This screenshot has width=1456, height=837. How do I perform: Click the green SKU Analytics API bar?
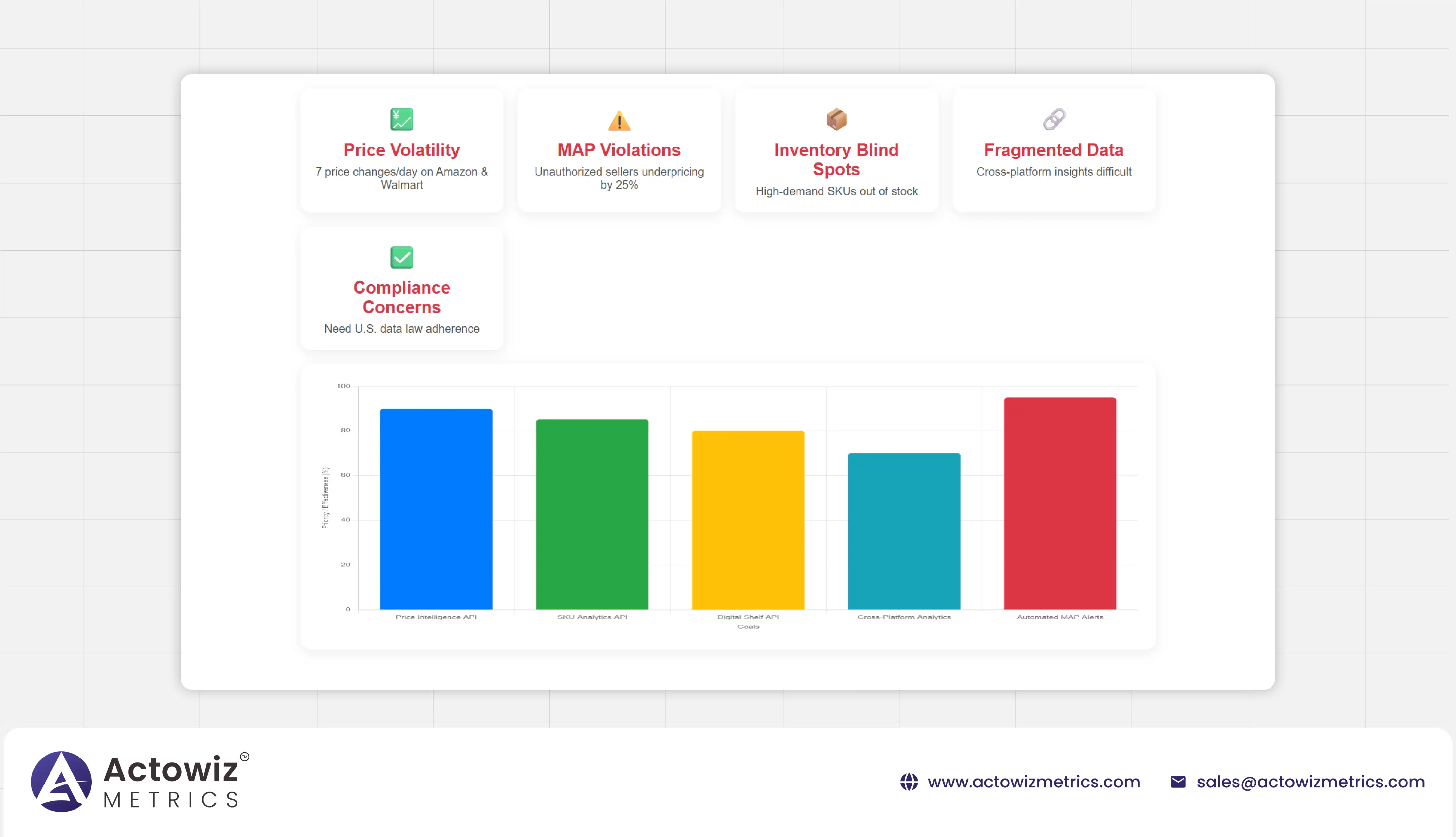tap(592, 514)
